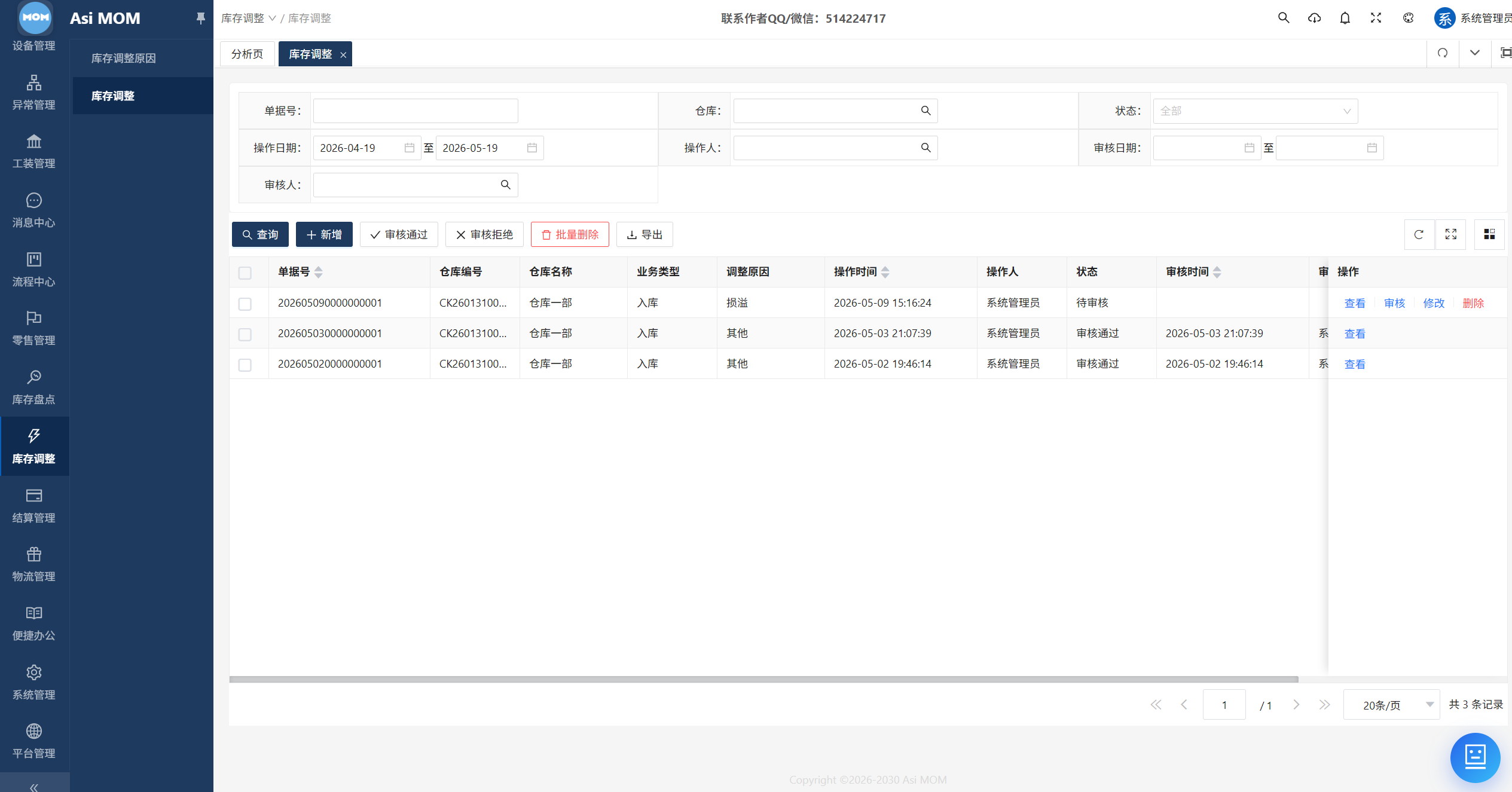The width and height of the screenshot is (1512, 792).
Task: Open 物流管理 in the sidebar
Action: click(x=34, y=564)
